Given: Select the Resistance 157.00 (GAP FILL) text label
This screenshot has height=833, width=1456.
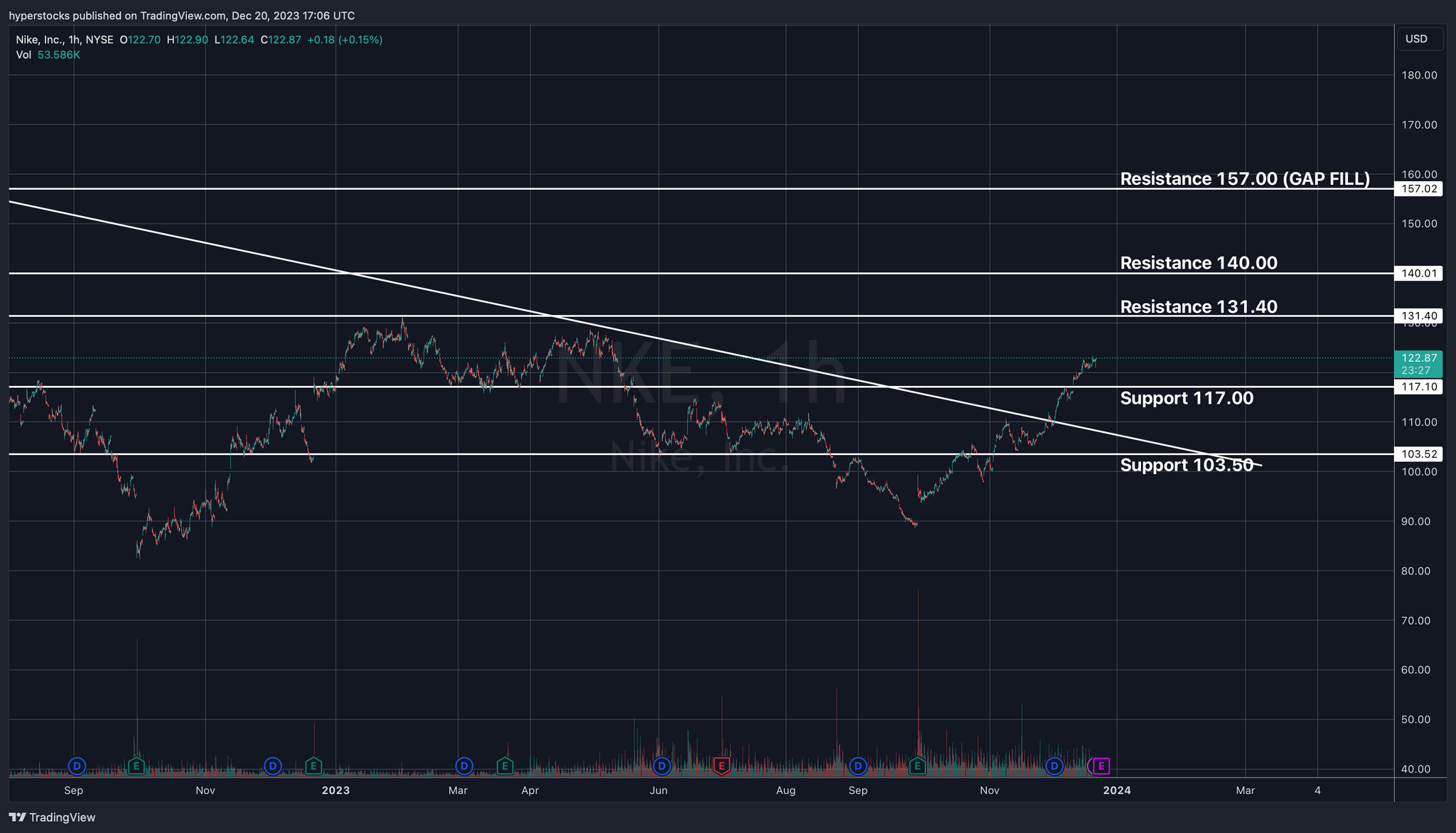Looking at the screenshot, I should tap(1244, 178).
